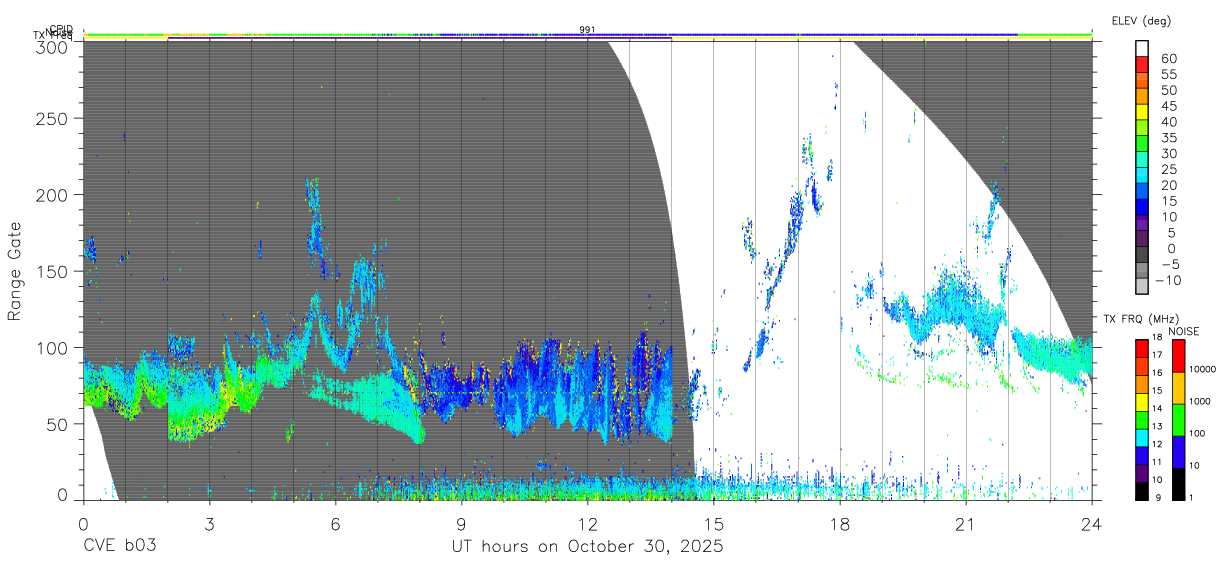Click the CPID color strip above the plot

click(587, 35)
